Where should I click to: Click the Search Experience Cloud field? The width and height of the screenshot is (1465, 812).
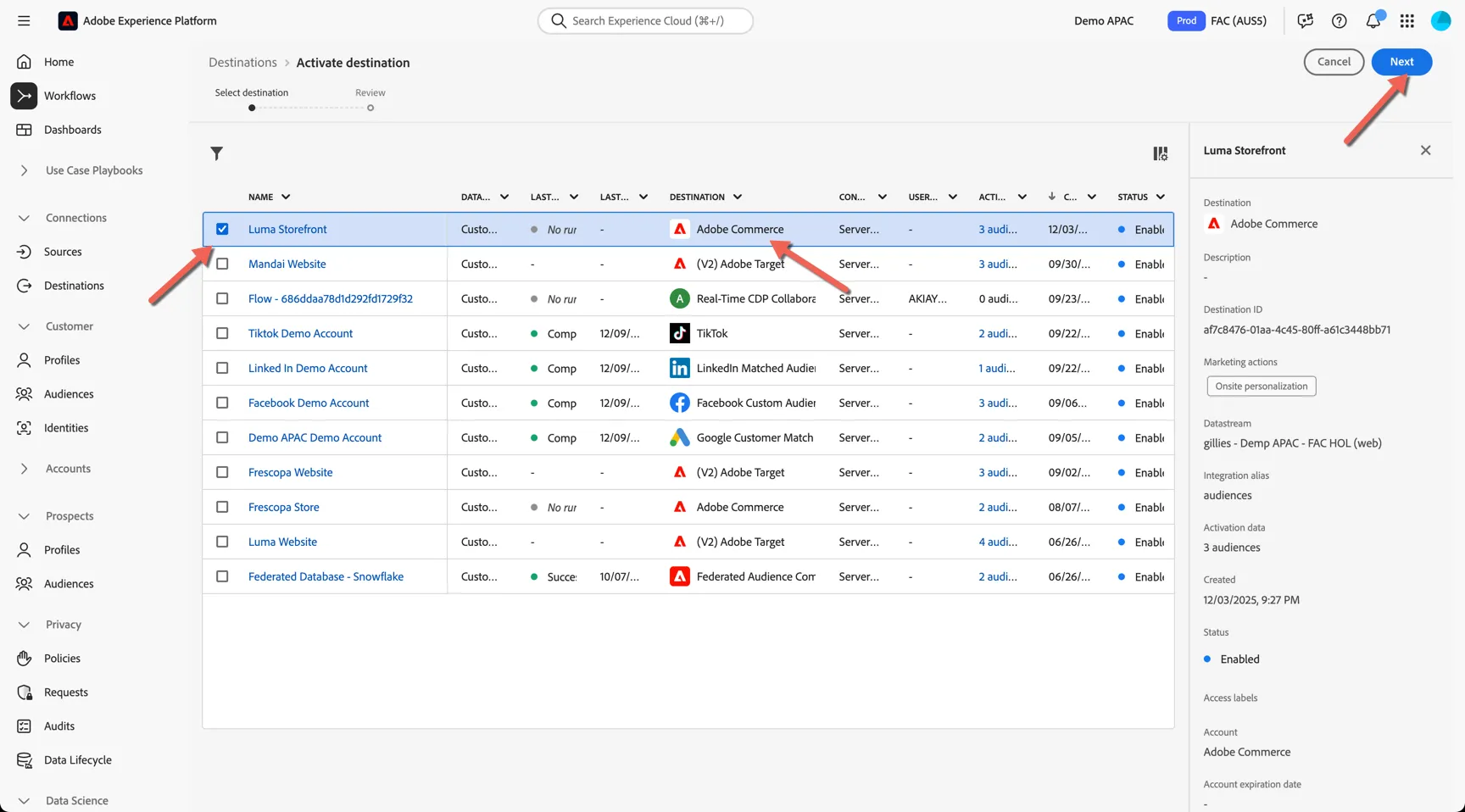pyautogui.click(x=645, y=20)
